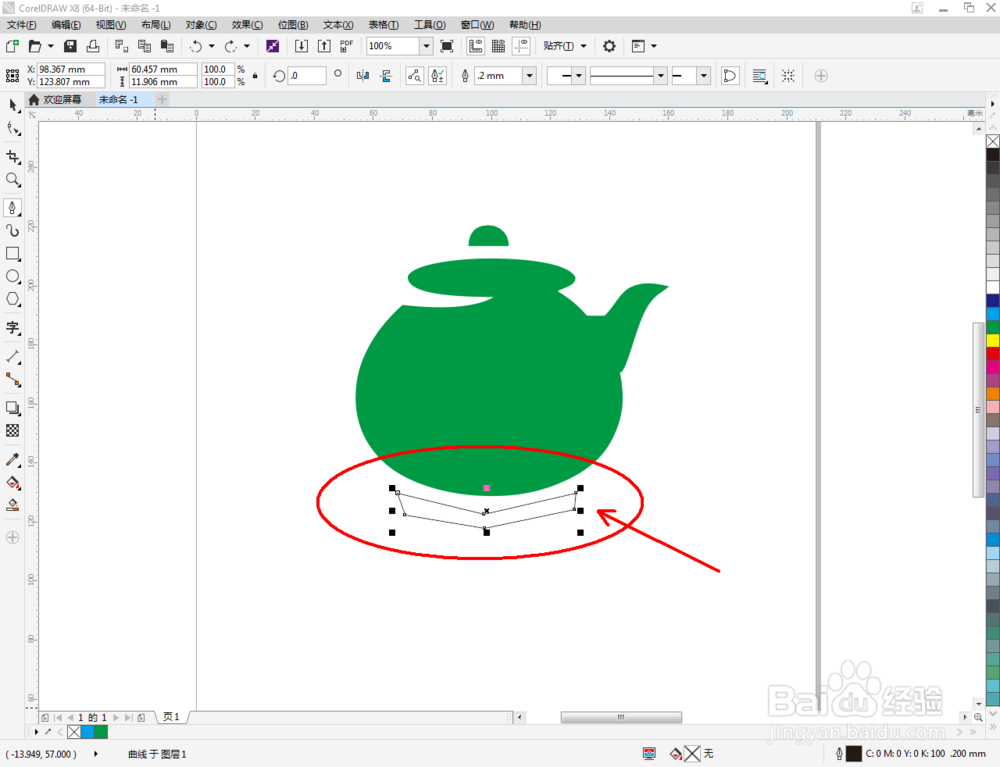Pick the green palette swatch
The width and height of the screenshot is (1000, 767).
[993, 327]
